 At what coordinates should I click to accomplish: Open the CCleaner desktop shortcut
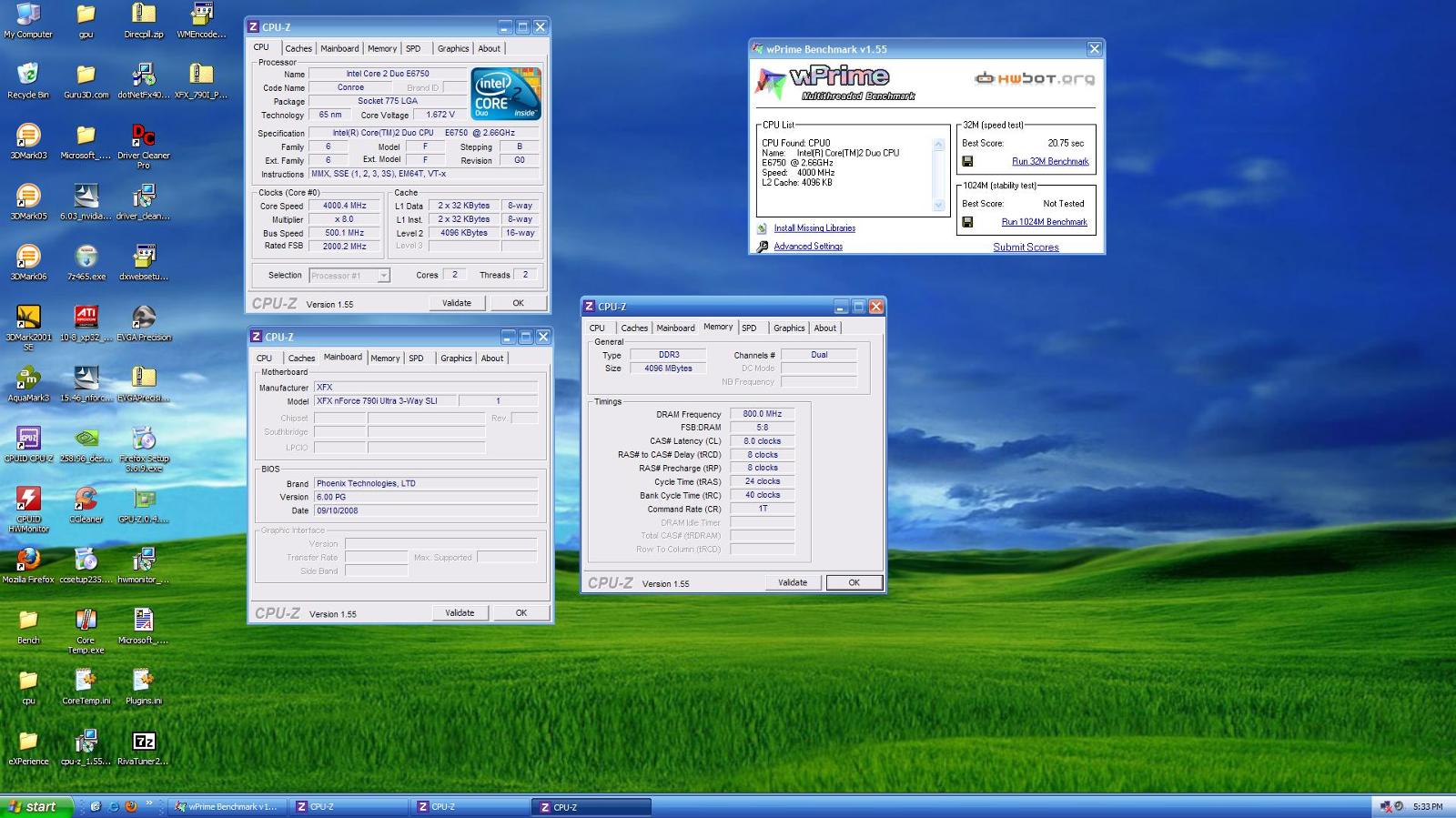click(86, 506)
